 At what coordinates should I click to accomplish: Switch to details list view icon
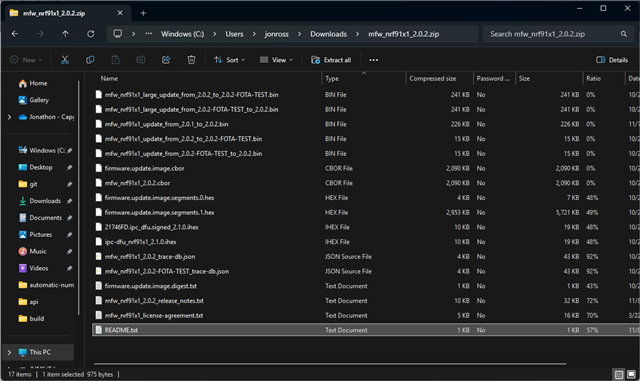(619, 374)
